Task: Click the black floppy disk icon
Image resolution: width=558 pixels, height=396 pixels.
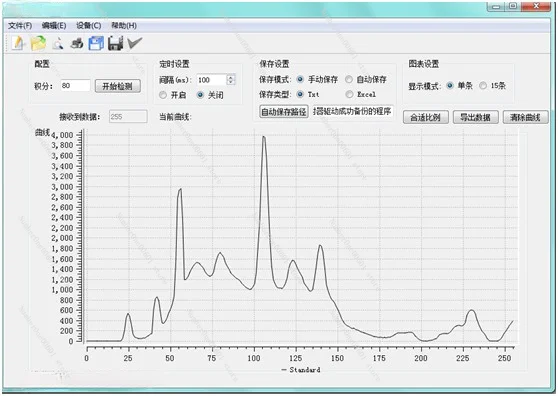Action: click(115, 43)
